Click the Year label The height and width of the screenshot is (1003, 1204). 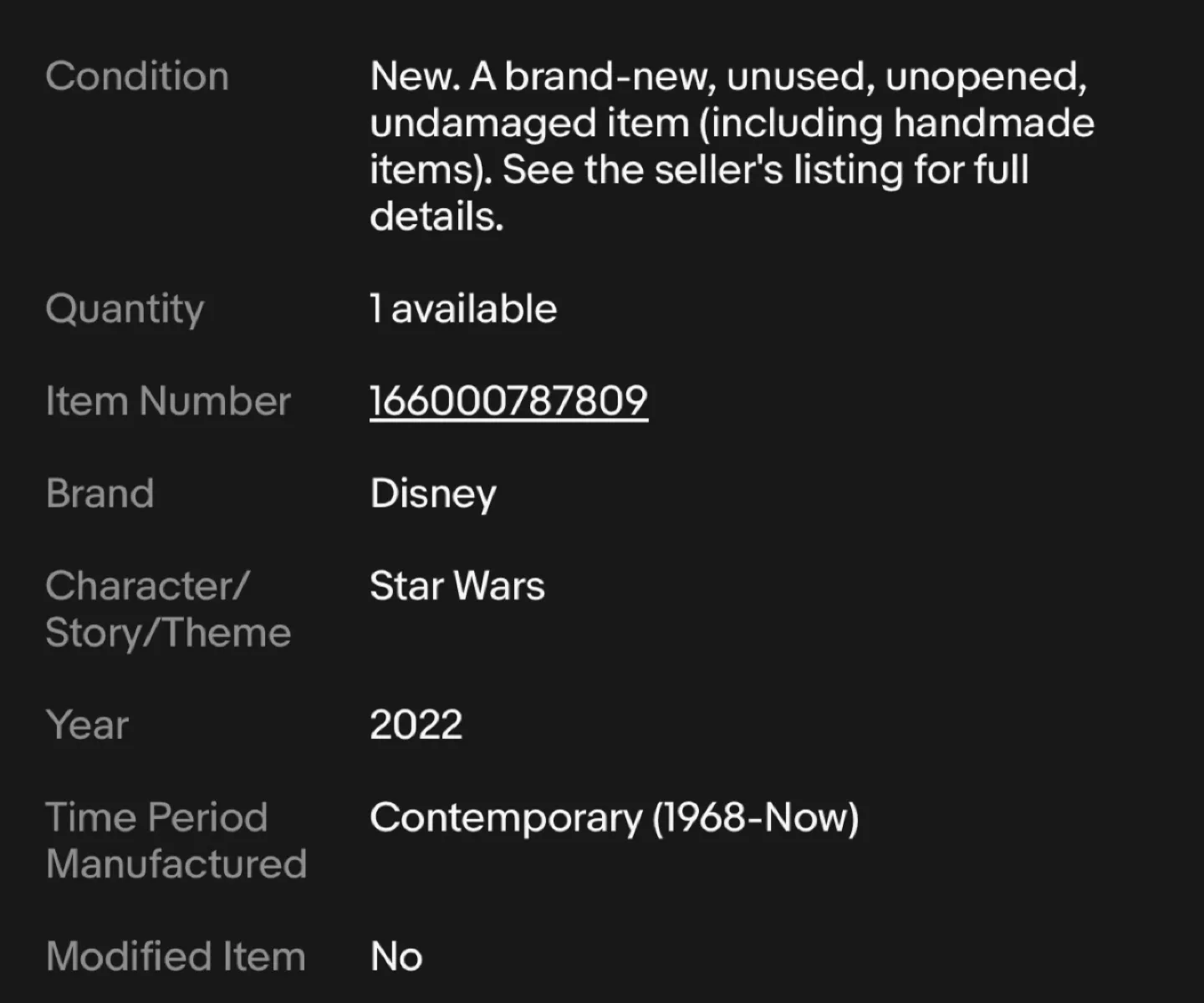pyautogui.click(x=87, y=725)
